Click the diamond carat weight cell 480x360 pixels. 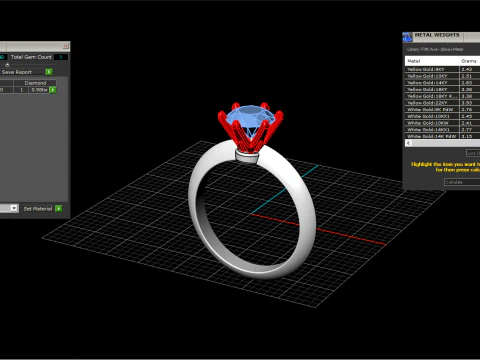(x=39, y=90)
